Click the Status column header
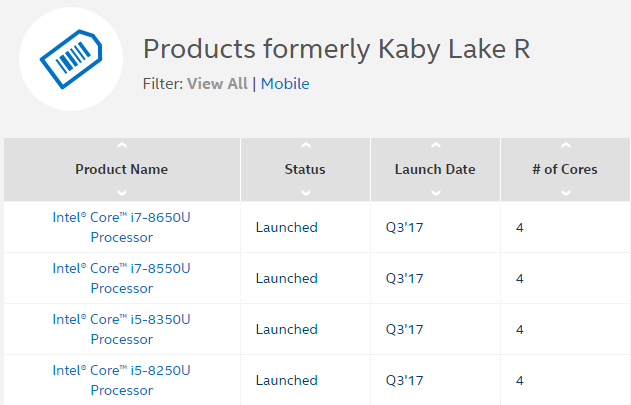 click(305, 169)
